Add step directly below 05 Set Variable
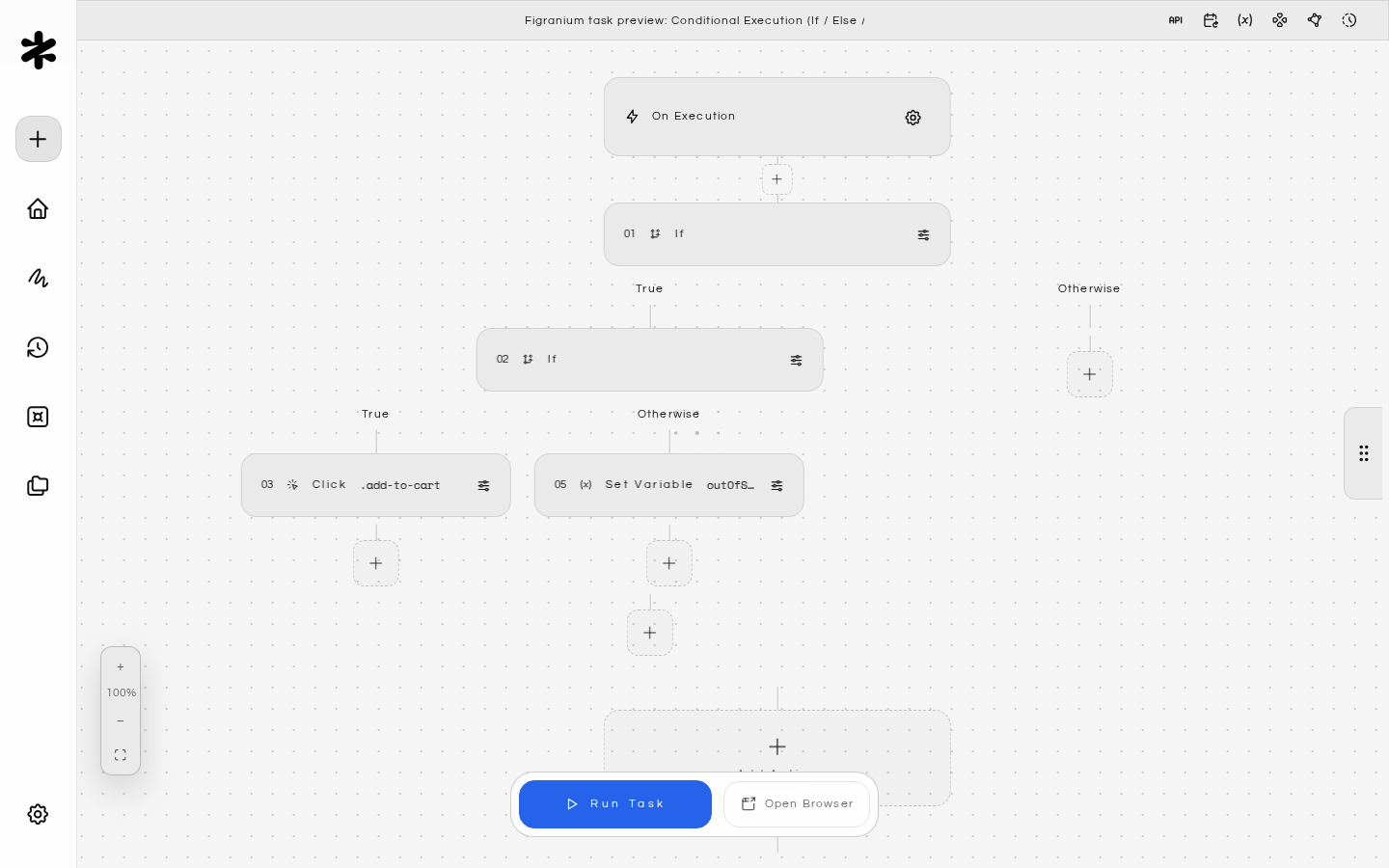The height and width of the screenshot is (868, 1389). click(668, 563)
